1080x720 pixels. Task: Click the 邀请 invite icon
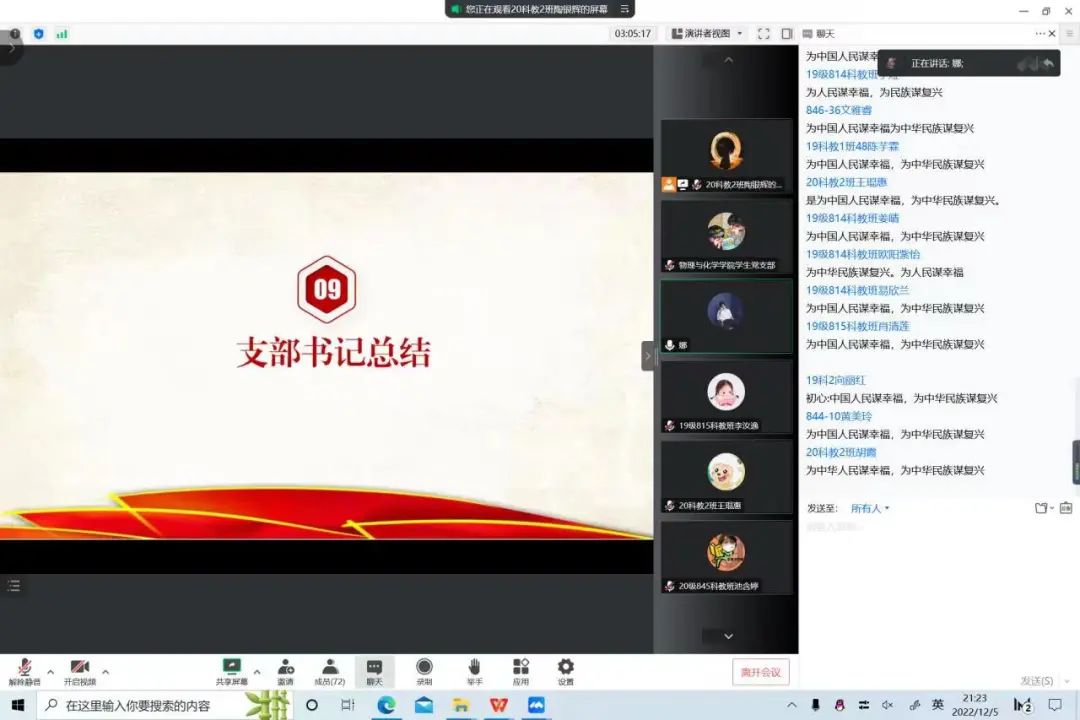(285, 670)
